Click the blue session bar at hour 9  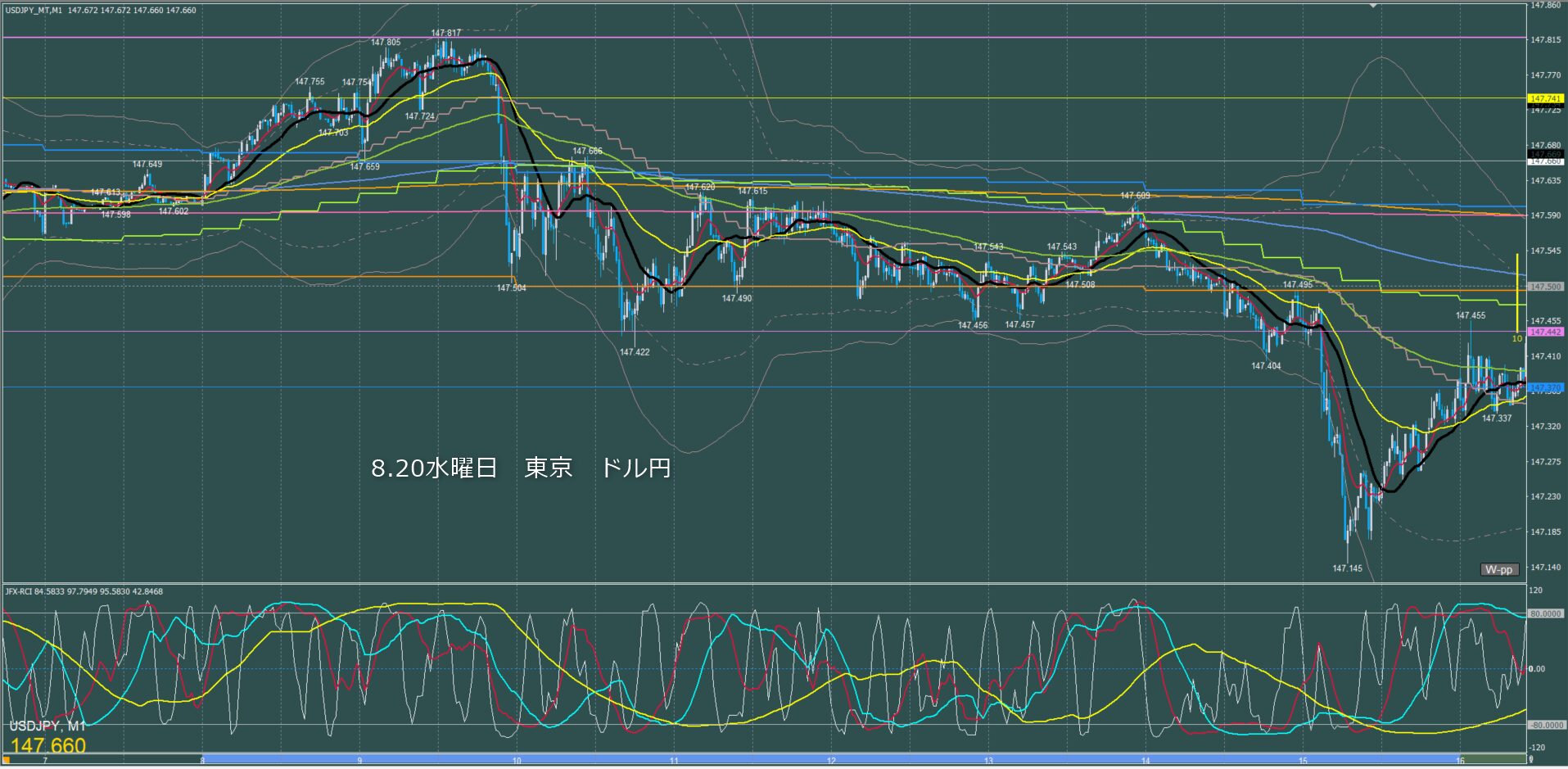click(x=359, y=758)
